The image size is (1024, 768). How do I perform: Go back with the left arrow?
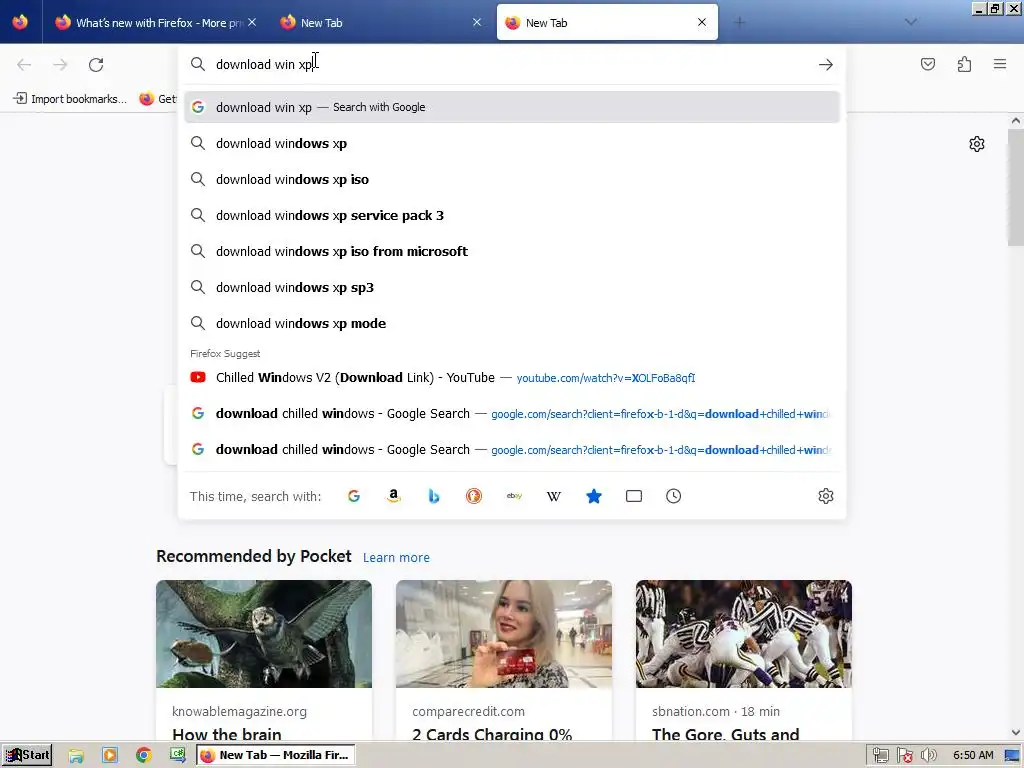pos(24,65)
